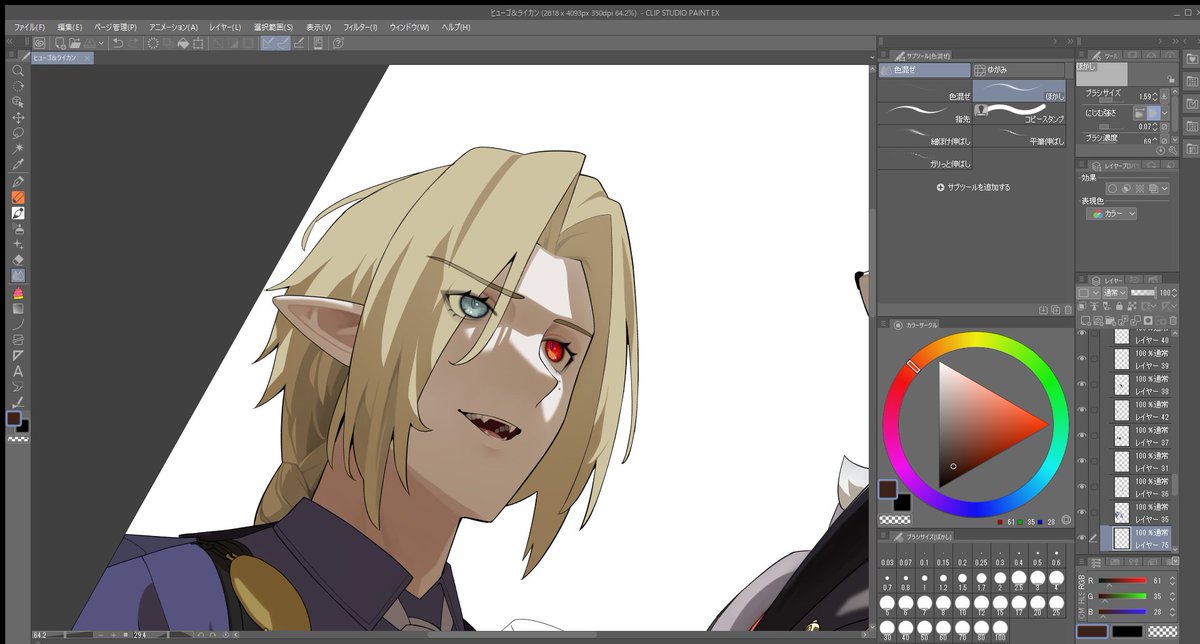This screenshot has width=1200, height=644.
Task: Pick brush size preset 0.7
Action: pos(887,581)
